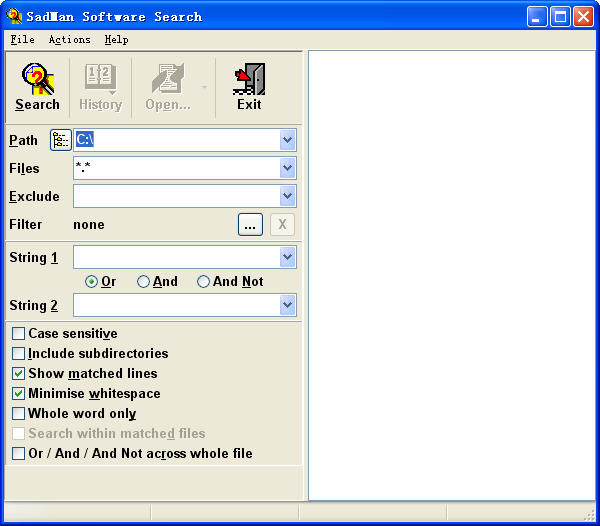Tick Include subdirectories option
This screenshot has height=526, width=600.
click(19, 354)
